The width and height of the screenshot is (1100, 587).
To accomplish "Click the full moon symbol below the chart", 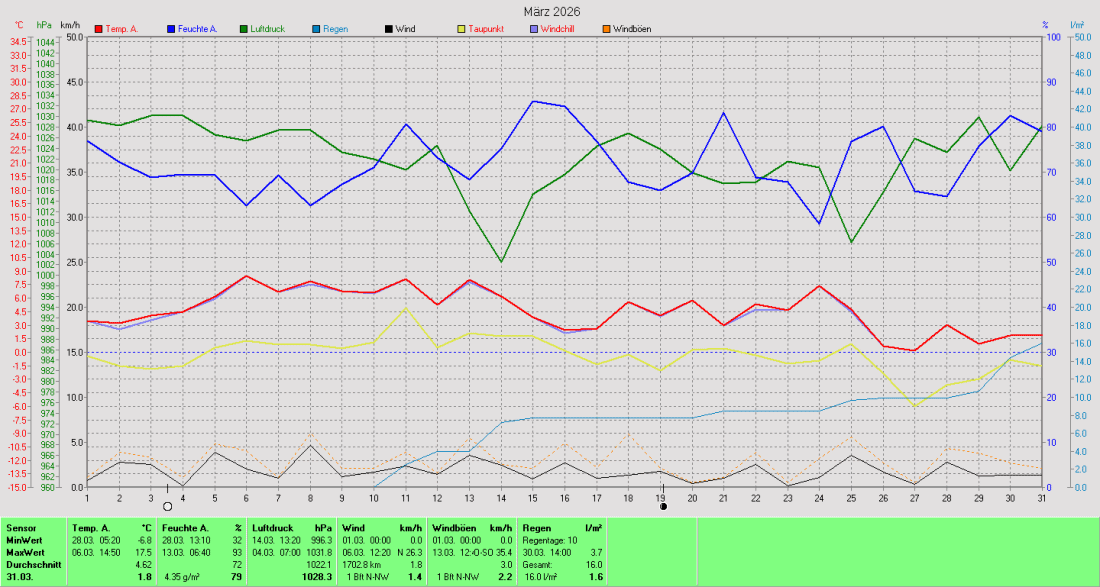I will pyautogui.click(x=167, y=507).
